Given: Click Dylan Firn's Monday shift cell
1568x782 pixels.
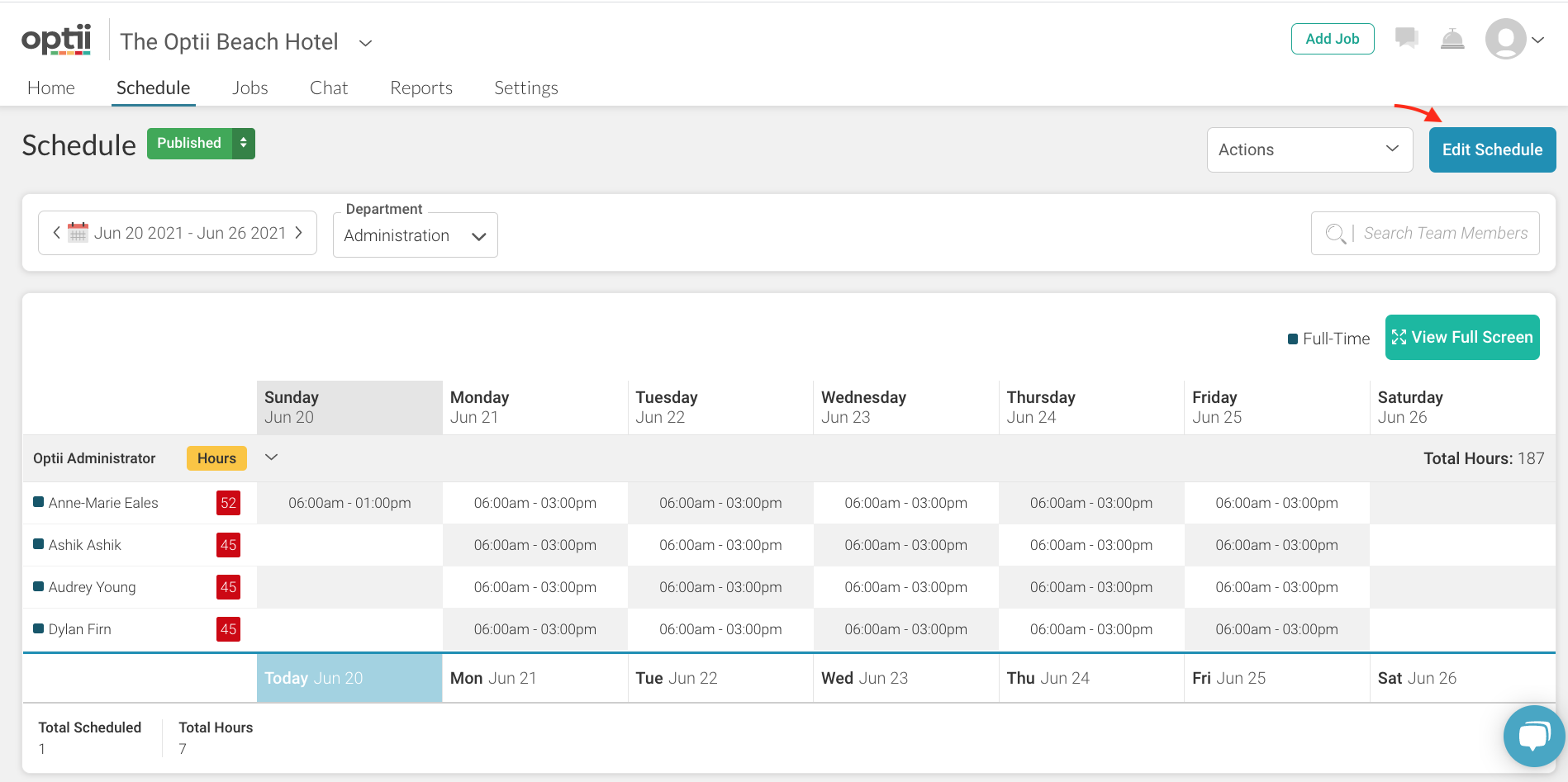Looking at the screenshot, I should tap(535, 629).
